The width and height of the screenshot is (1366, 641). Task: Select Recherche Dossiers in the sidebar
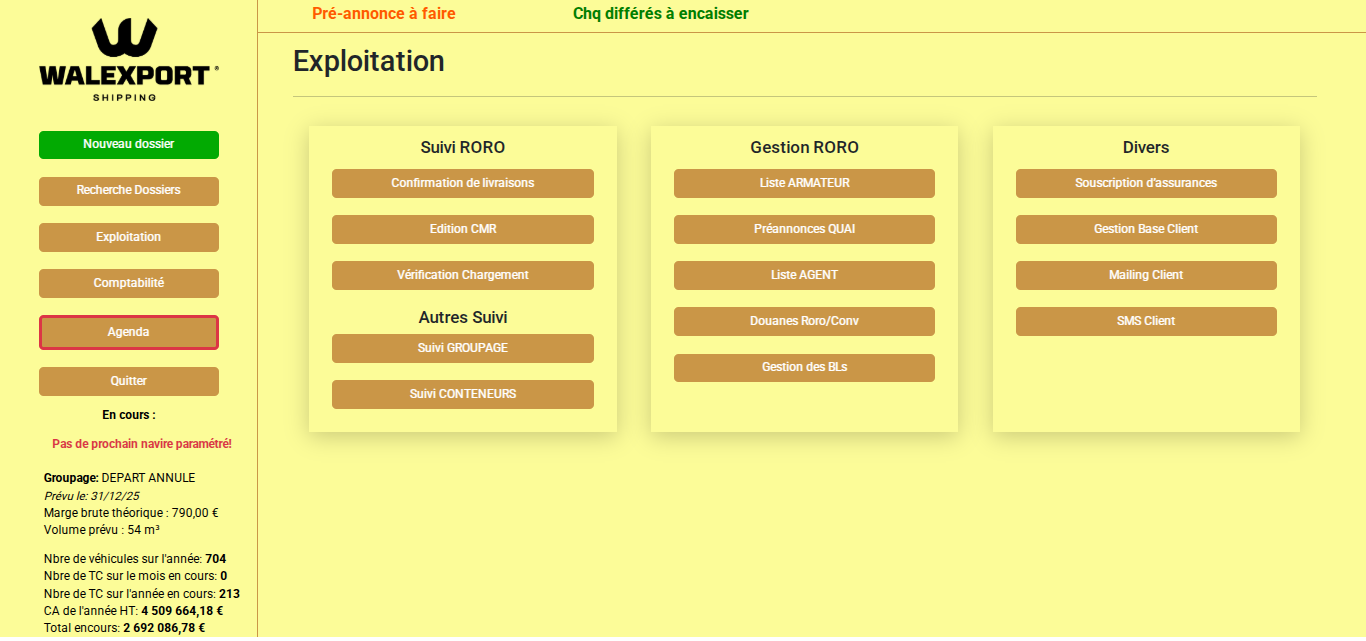coord(128,191)
